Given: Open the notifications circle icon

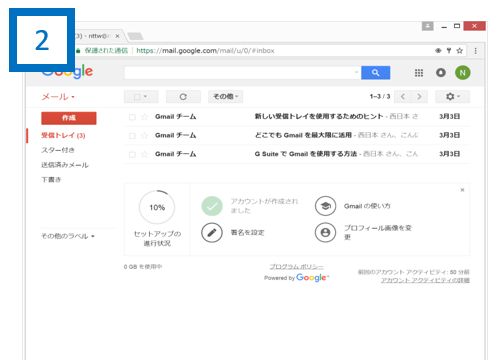Looking at the screenshot, I should [441, 73].
